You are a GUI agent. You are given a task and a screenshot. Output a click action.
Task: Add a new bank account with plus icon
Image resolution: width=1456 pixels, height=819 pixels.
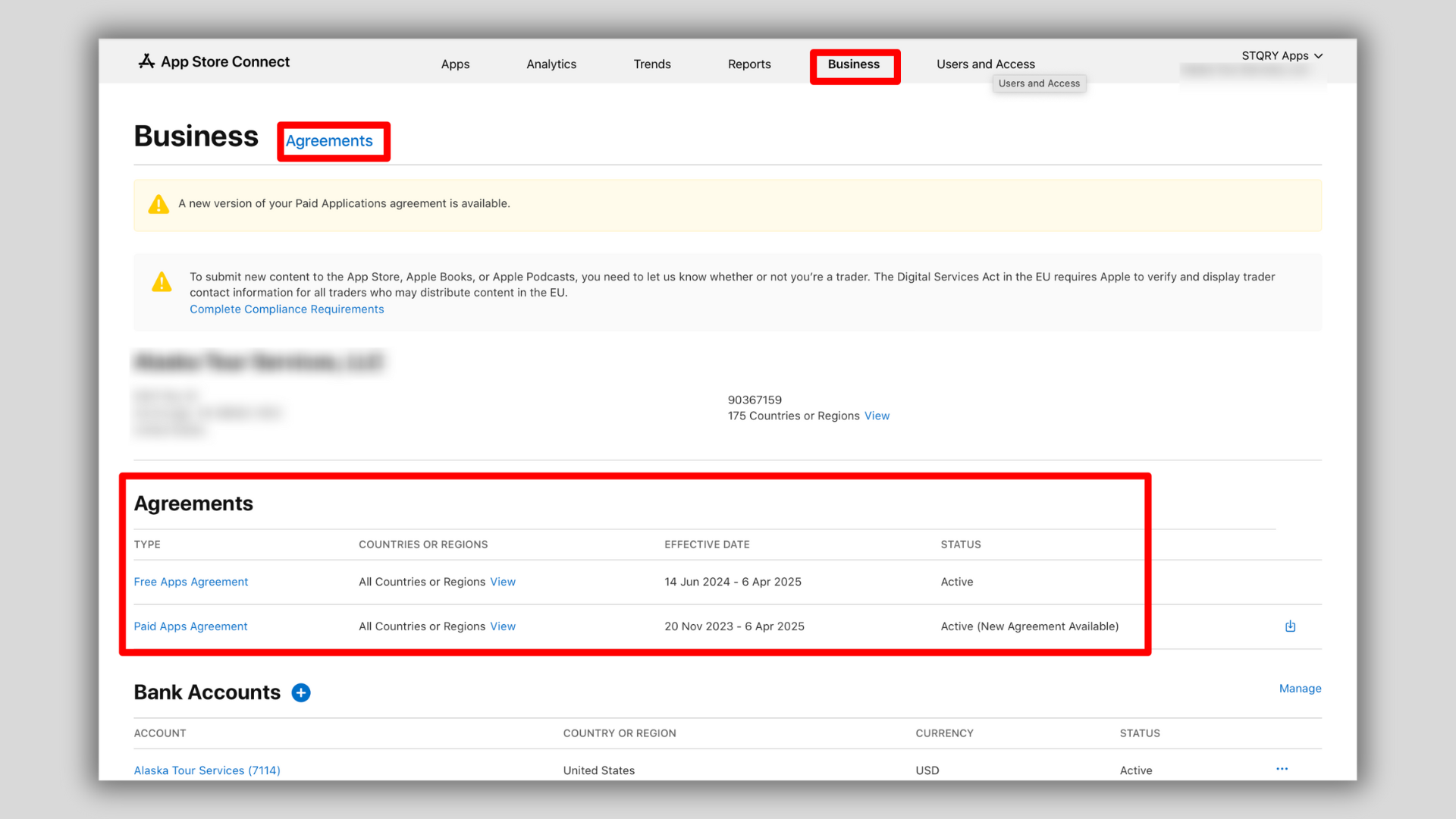[301, 692]
